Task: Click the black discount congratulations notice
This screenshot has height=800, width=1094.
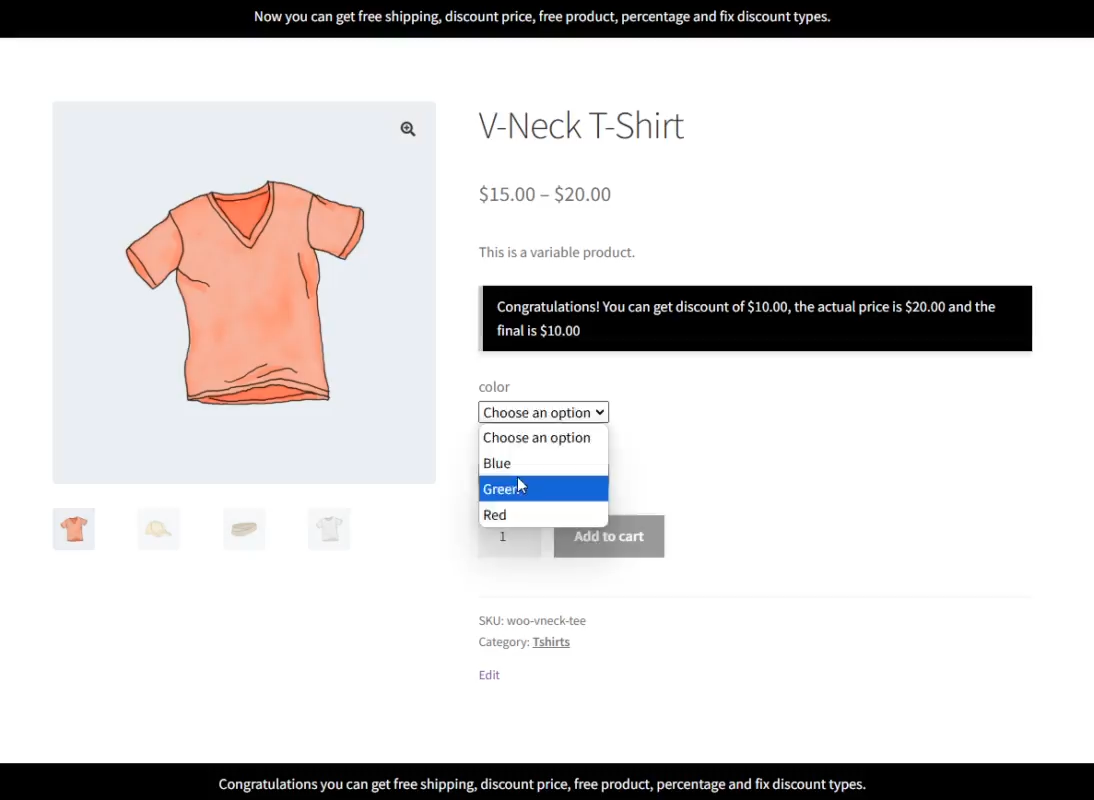Action: [x=756, y=319]
